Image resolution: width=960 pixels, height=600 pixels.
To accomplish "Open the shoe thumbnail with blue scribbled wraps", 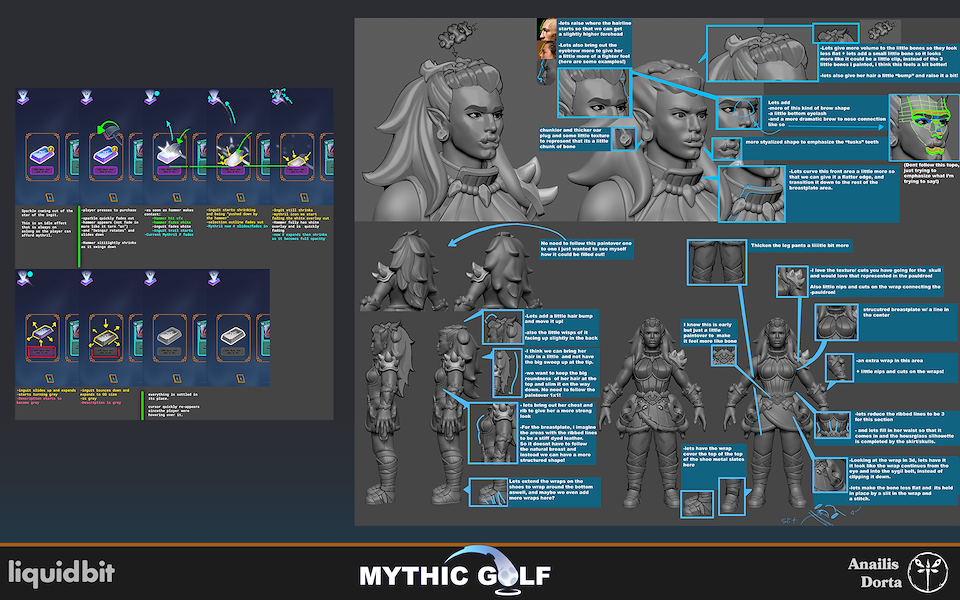I will 488,493.
